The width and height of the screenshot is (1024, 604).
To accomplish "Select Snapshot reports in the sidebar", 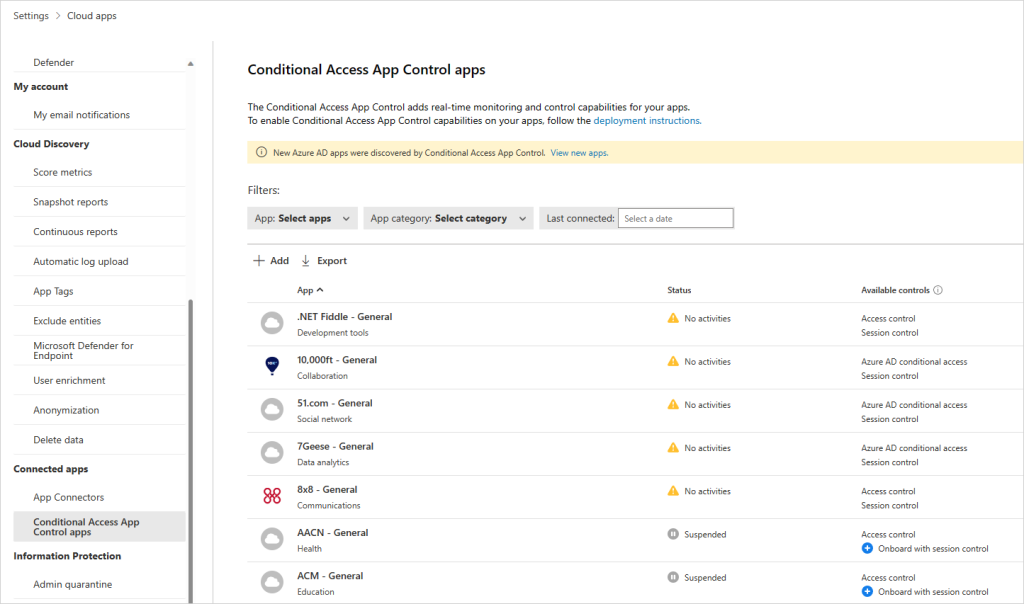I will click(70, 202).
